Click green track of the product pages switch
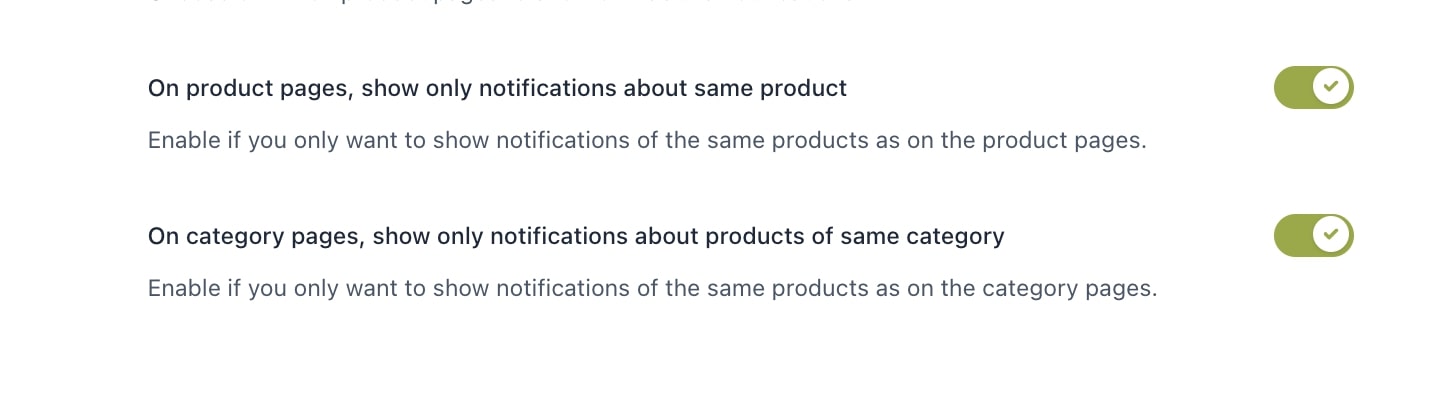This screenshot has height=404, width=1438. click(1292, 88)
